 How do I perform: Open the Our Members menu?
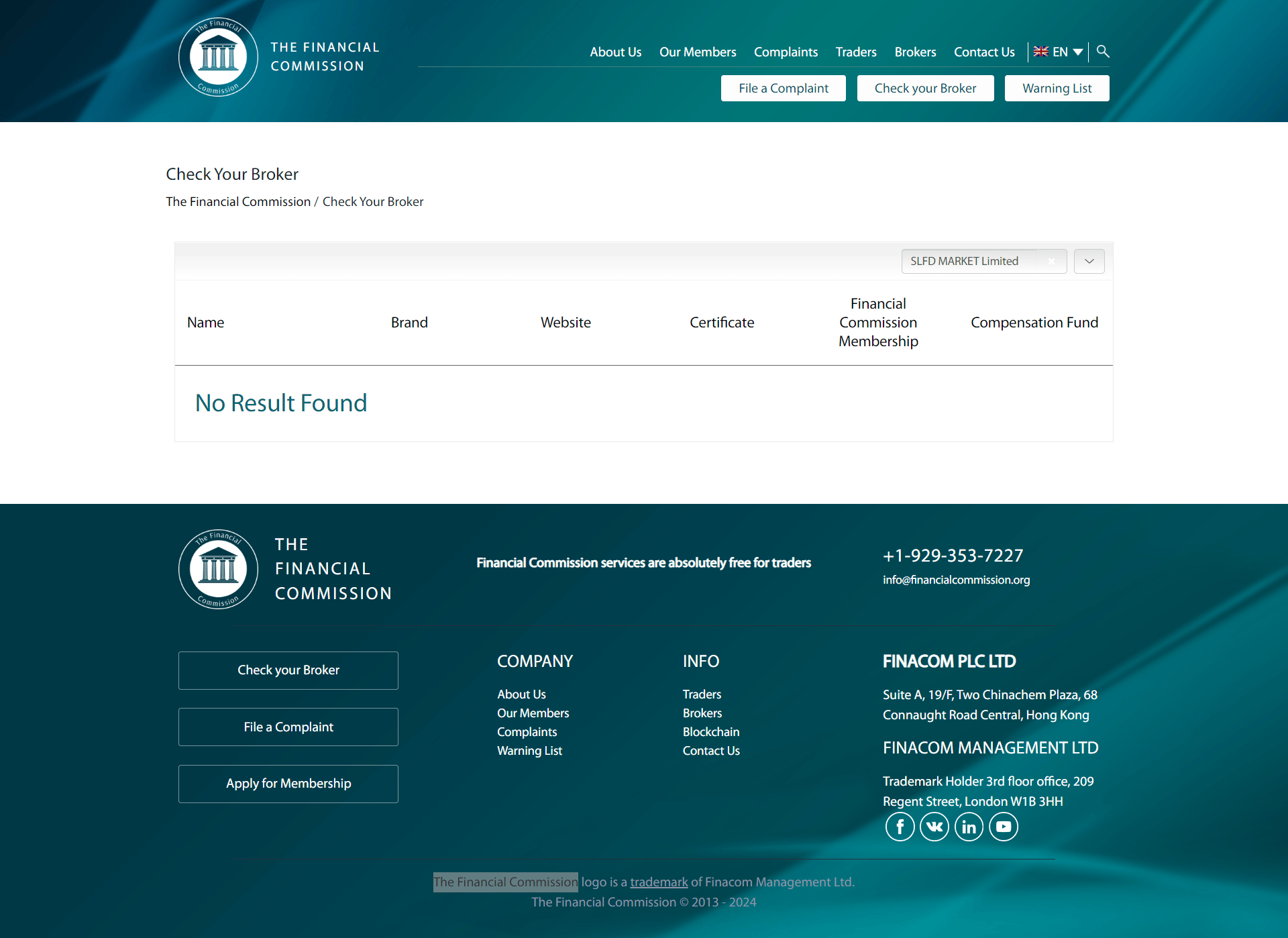(698, 52)
